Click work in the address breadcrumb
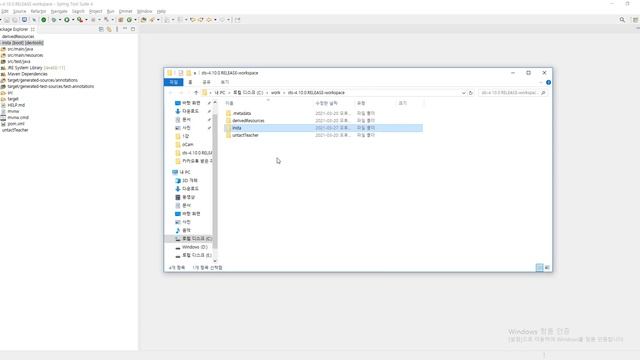 (x=276, y=93)
